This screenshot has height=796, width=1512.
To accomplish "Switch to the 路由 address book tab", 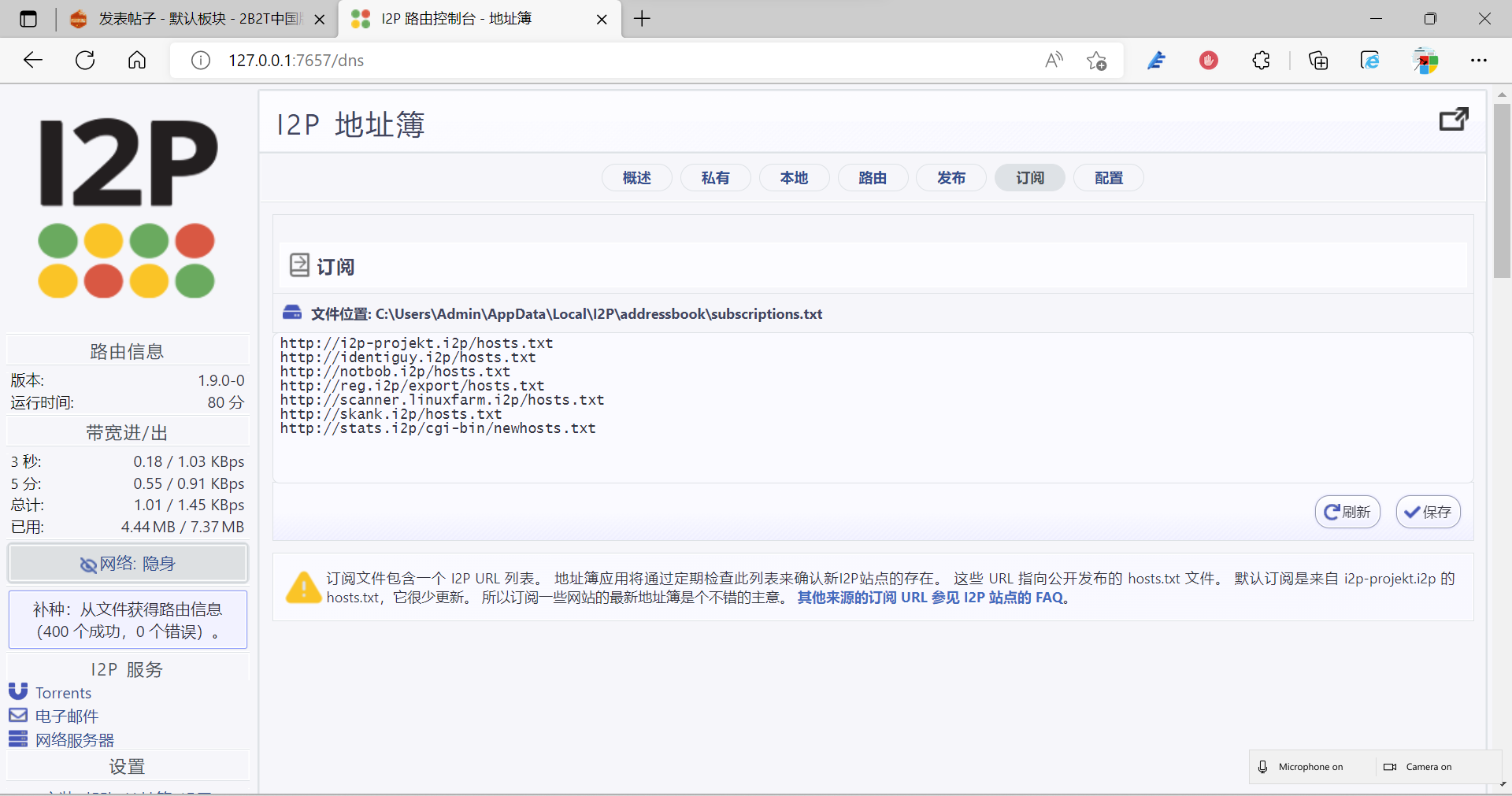I will tap(873, 178).
